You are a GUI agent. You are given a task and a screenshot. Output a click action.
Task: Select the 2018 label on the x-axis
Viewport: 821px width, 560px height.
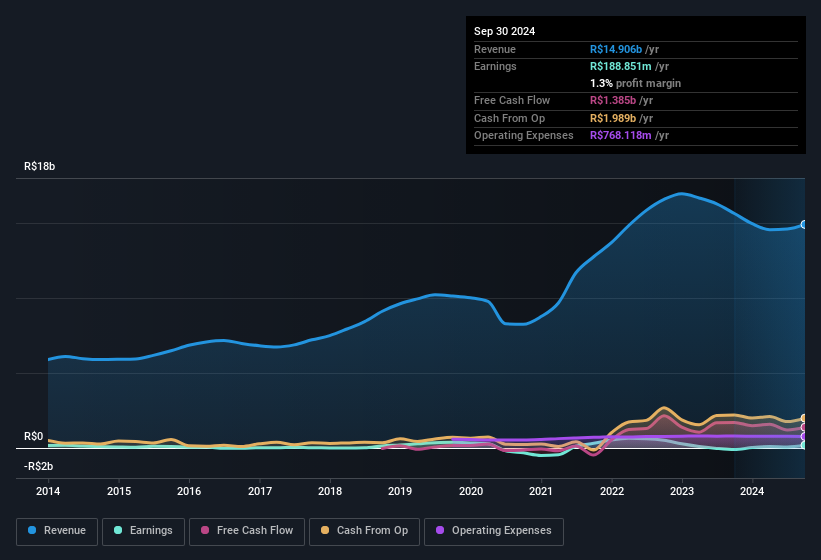tap(330, 491)
